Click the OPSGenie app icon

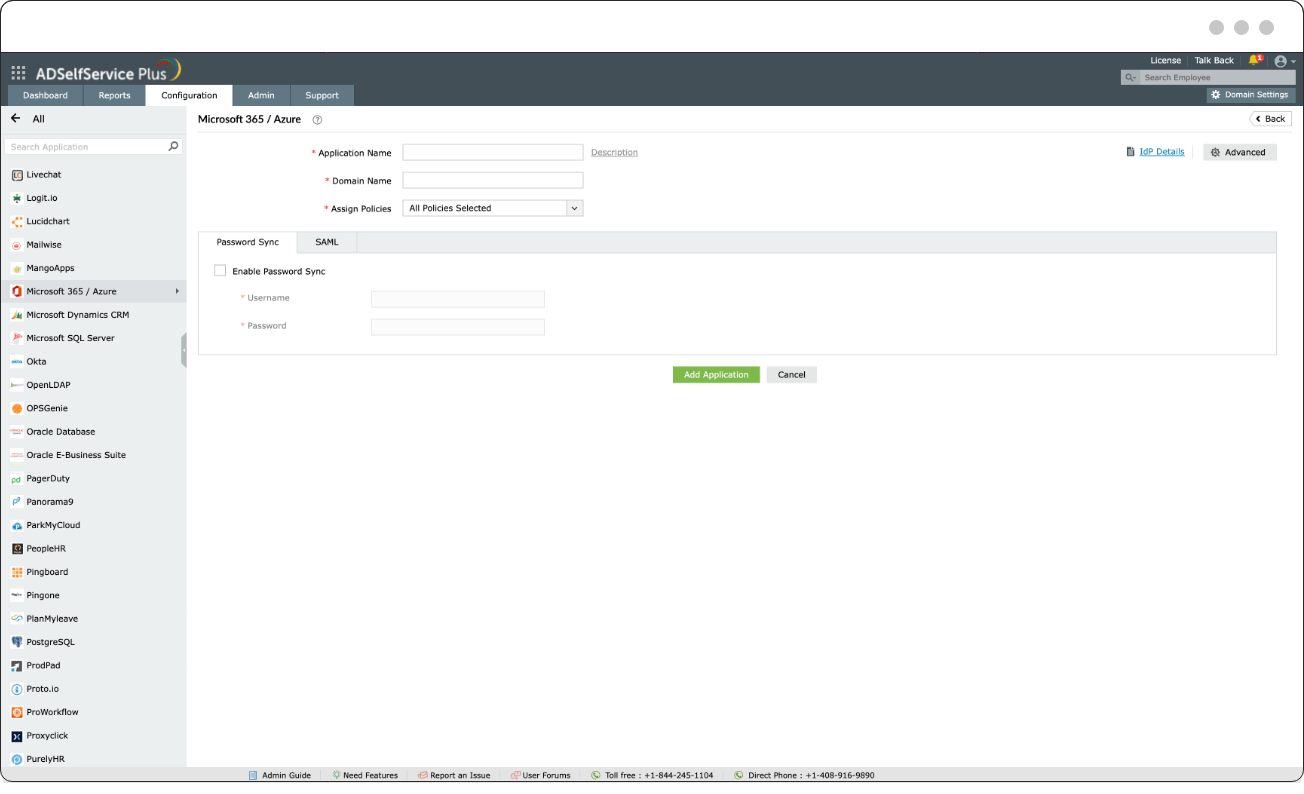tap(17, 408)
